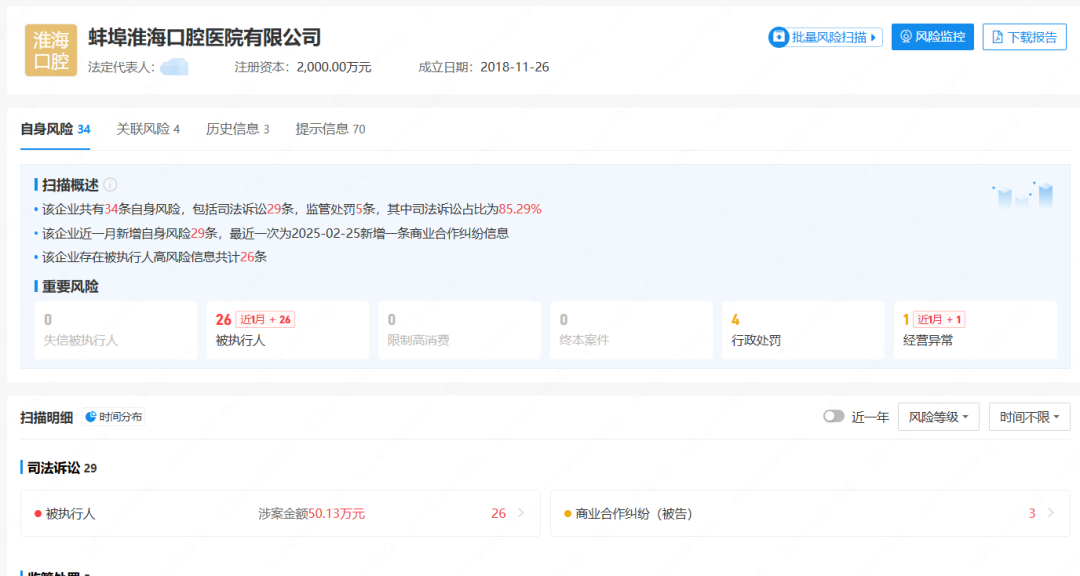Image resolution: width=1080 pixels, height=576 pixels.
Task: Click the 商业合作纠纷（被告）label
Action: coord(634,513)
